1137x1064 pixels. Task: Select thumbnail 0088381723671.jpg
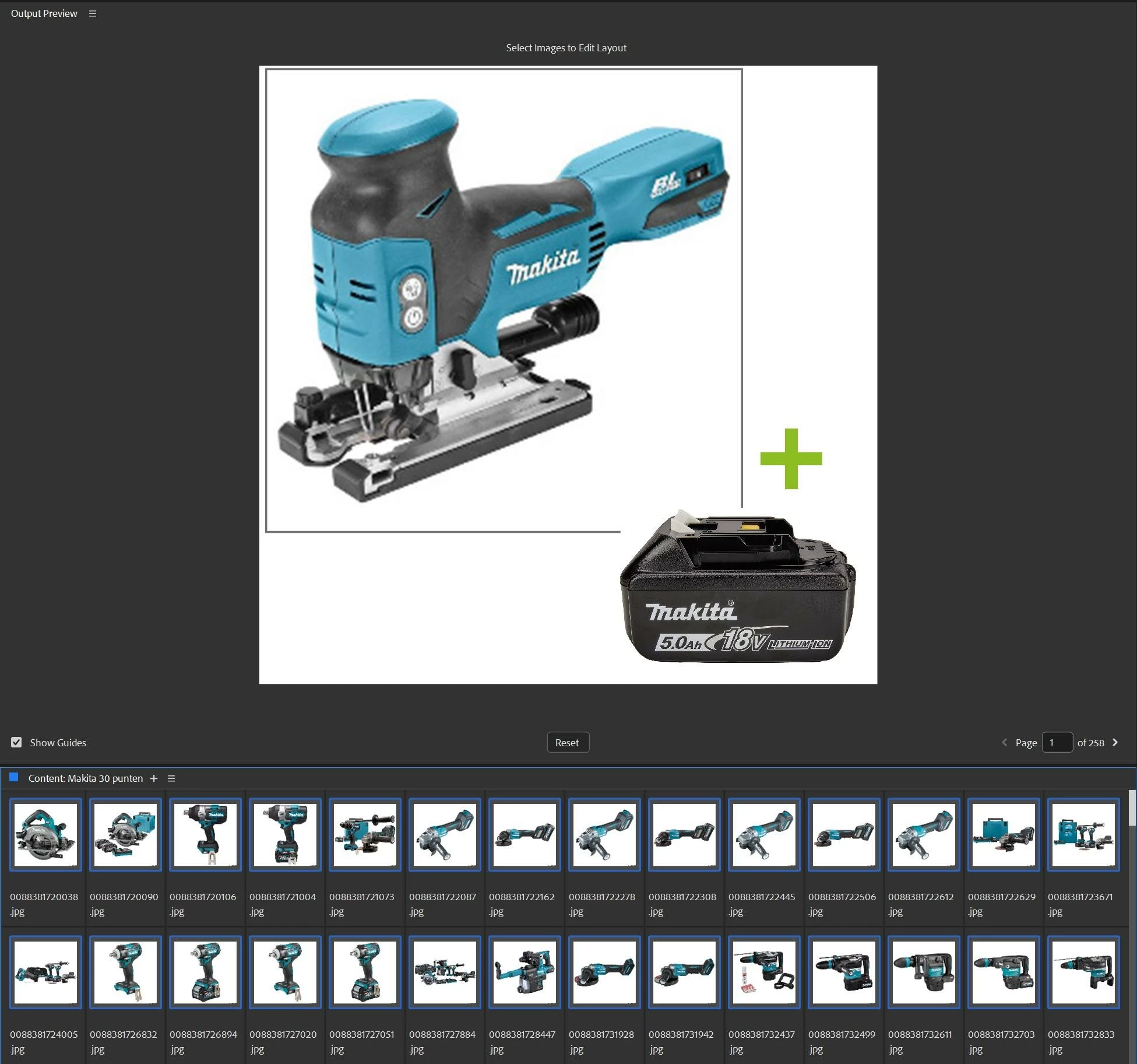(x=1083, y=834)
